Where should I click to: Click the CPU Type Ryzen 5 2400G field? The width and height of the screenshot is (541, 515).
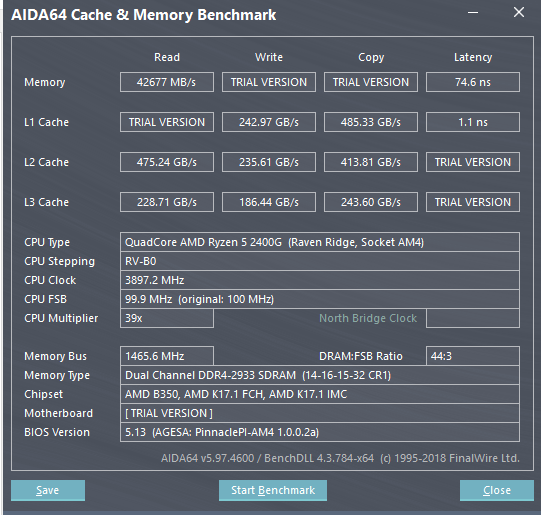[x=320, y=242]
